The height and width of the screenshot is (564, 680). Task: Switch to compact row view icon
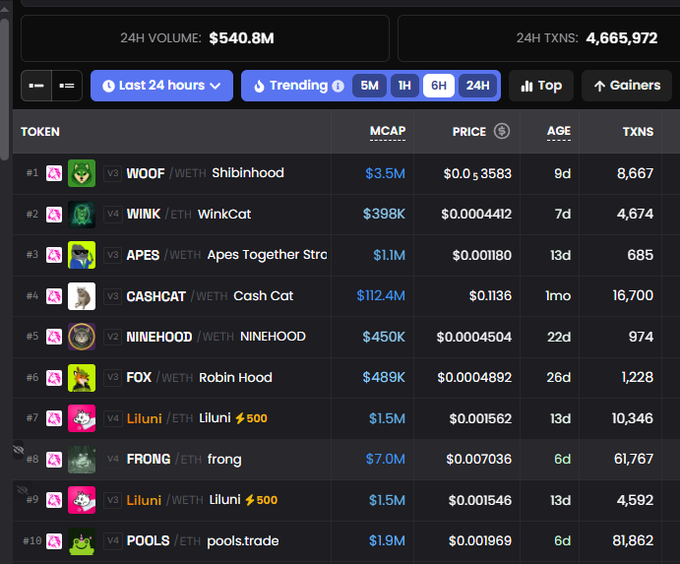[36, 86]
